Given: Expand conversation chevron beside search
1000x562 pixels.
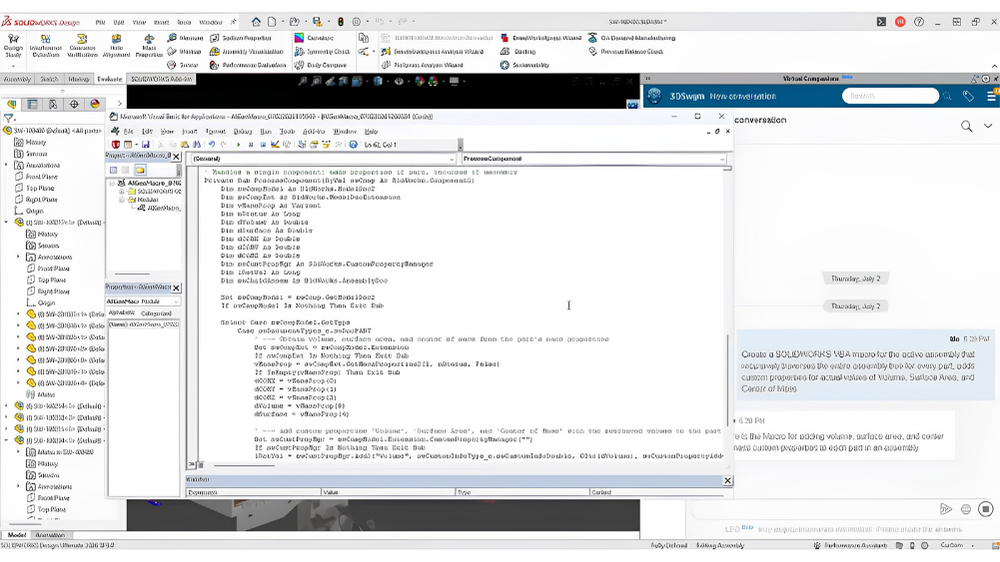Looking at the screenshot, I should tap(988, 126).
